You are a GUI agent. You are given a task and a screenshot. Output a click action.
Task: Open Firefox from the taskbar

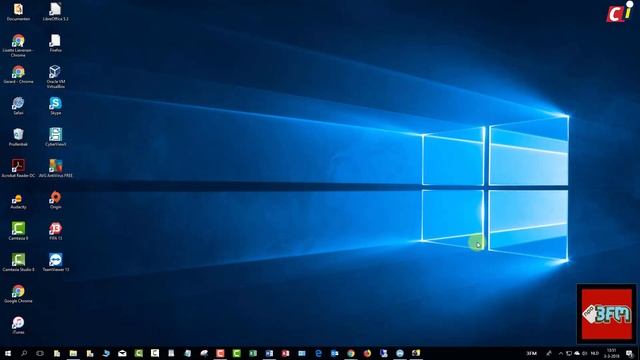(x=367, y=353)
